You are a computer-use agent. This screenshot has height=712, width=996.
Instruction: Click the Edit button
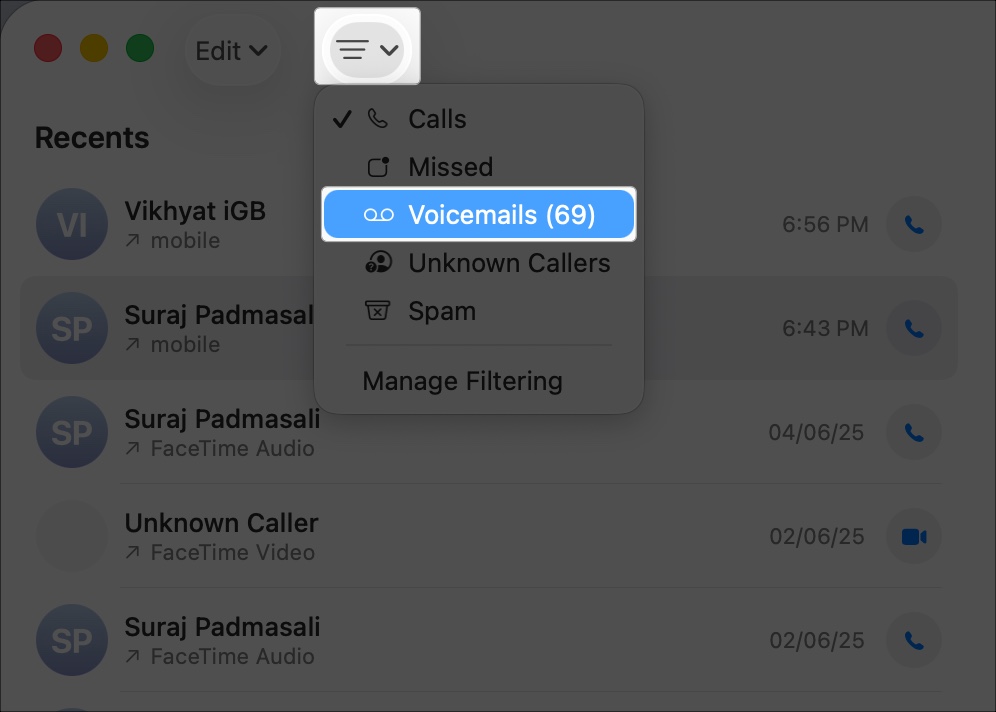click(x=225, y=49)
